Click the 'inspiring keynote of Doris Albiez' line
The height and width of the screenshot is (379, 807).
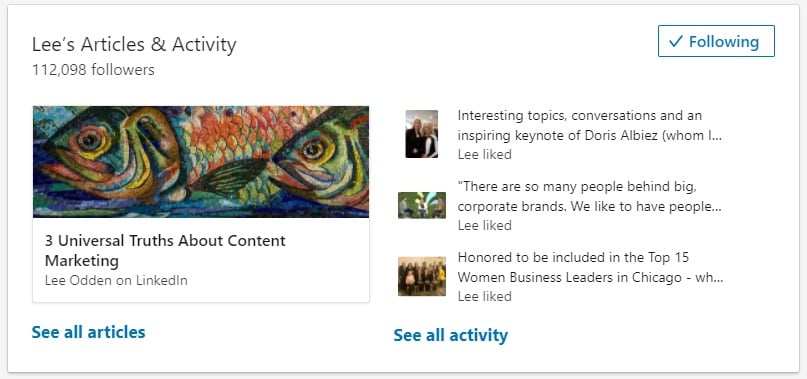[589, 136]
